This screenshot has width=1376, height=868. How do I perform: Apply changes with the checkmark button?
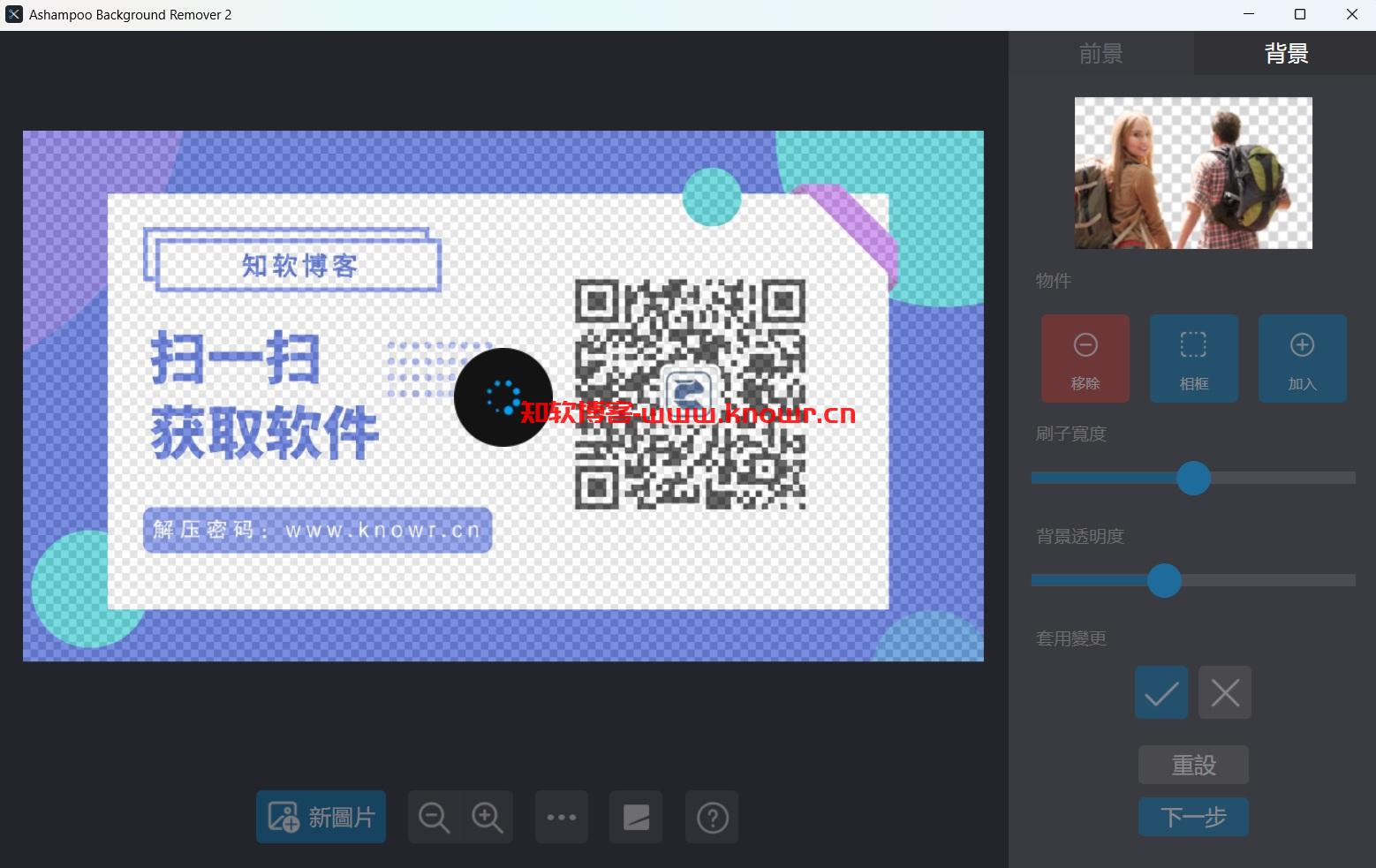click(x=1161, y=692)
